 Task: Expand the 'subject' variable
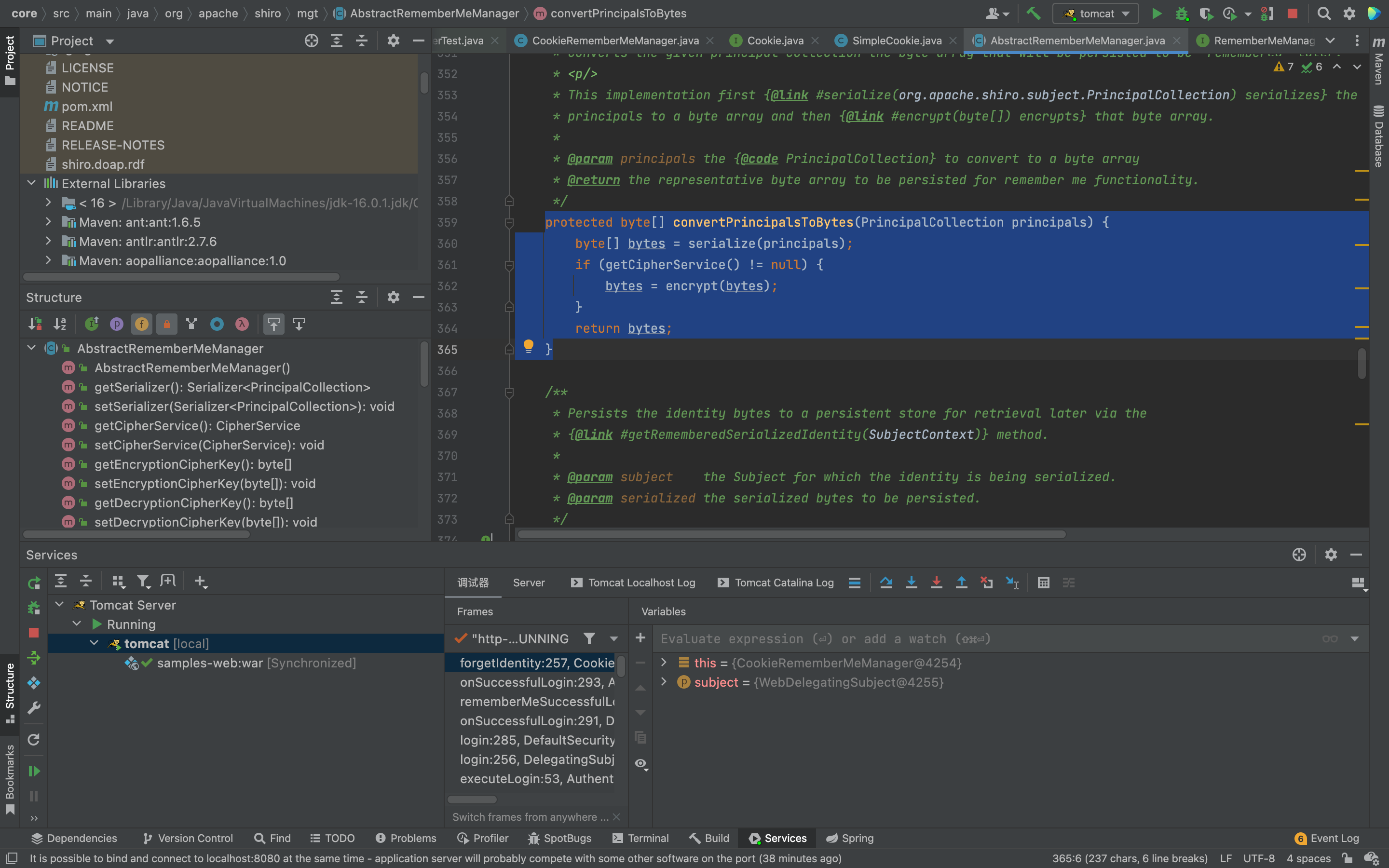coord(664,682)
